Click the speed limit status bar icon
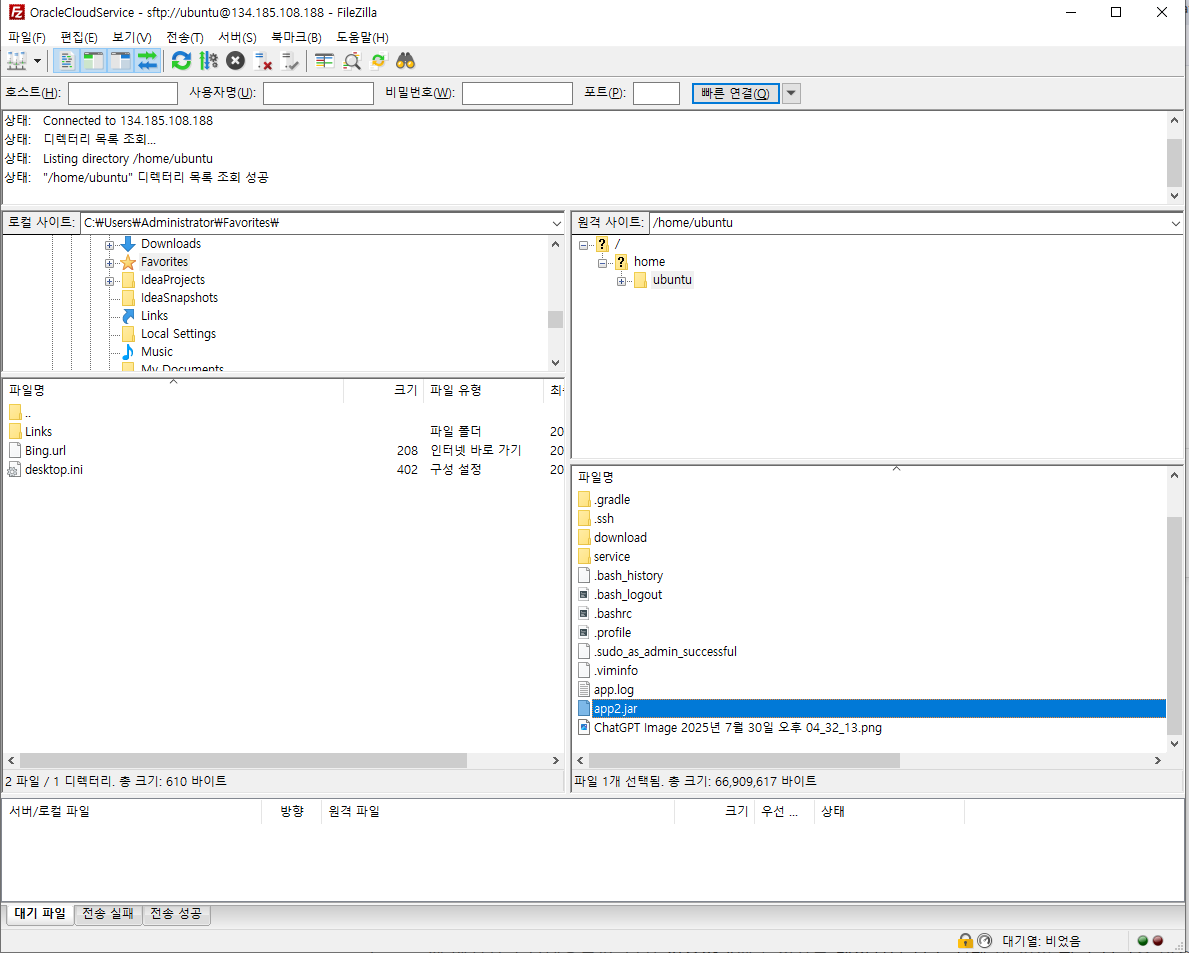 (x=984, y=941)
